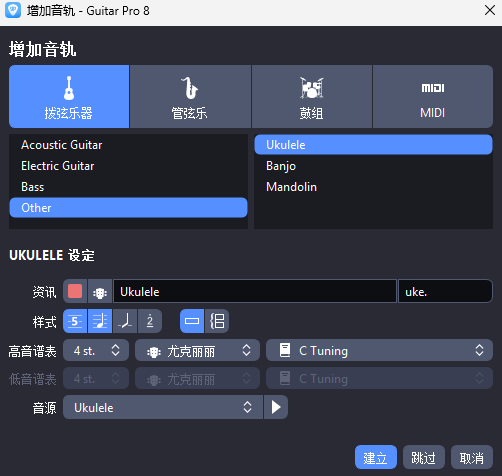This screenshot has height=476, width=502.
Task: Pick Mandolin in the instrument list
Action: point(373,187)
